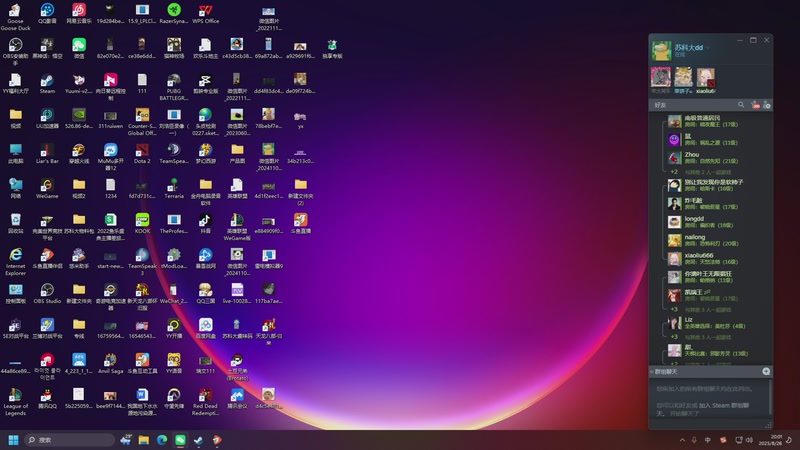Select the Liar's Bar desktop icon
Image resolution: width=800 pixels, height=450 pixels.
47,154
